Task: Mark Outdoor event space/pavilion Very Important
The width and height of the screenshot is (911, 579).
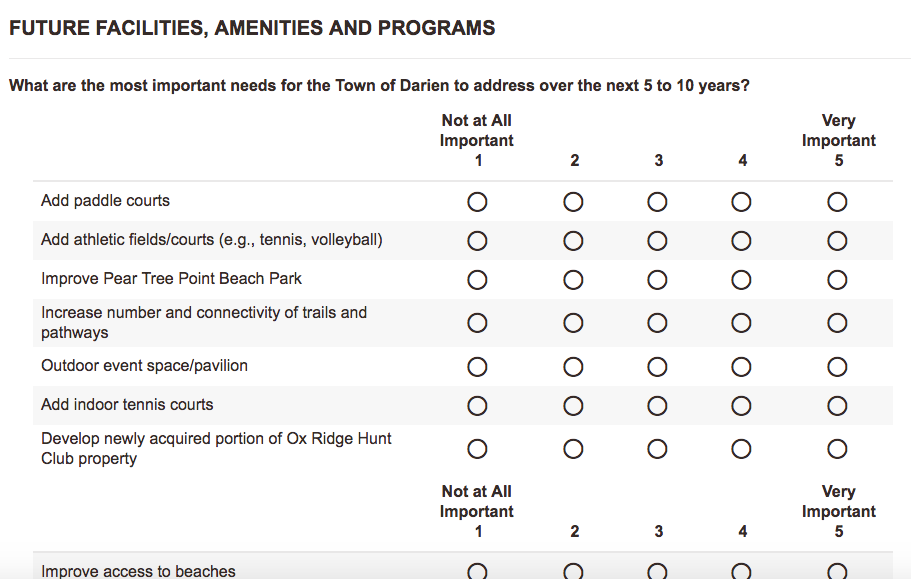Action: click(837, 366)
